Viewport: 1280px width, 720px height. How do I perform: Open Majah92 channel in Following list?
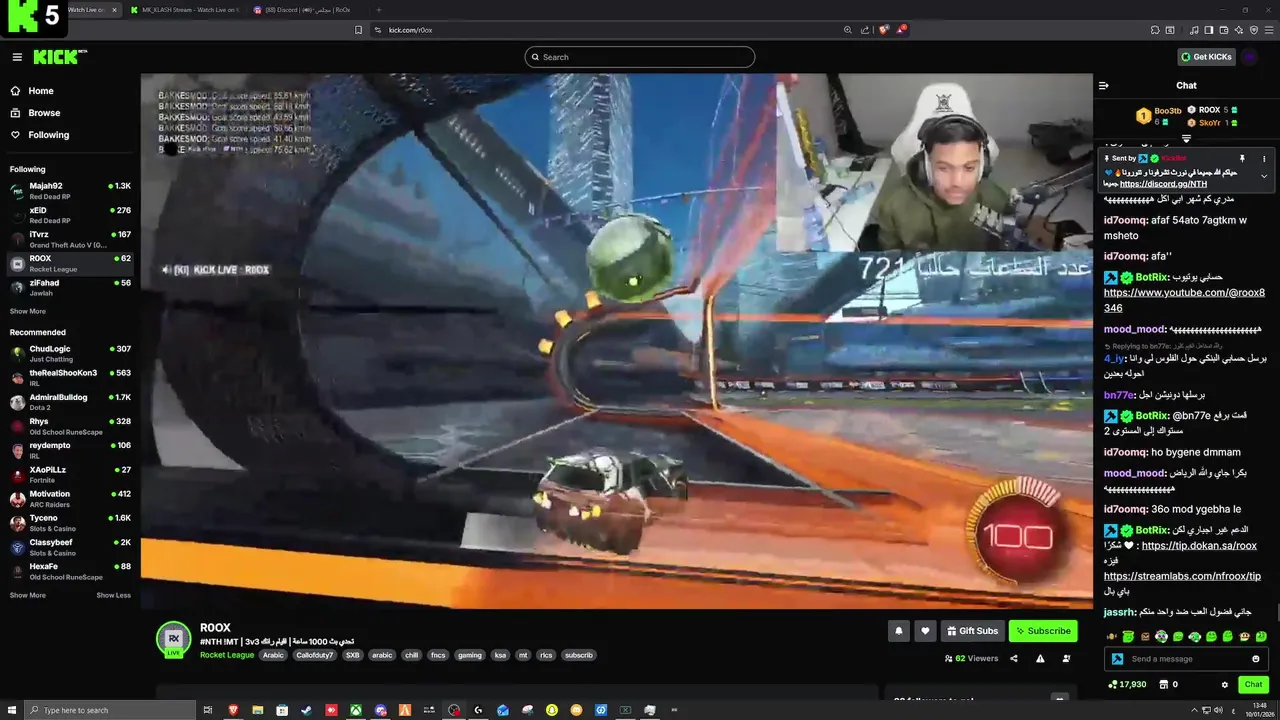[70, 190]
